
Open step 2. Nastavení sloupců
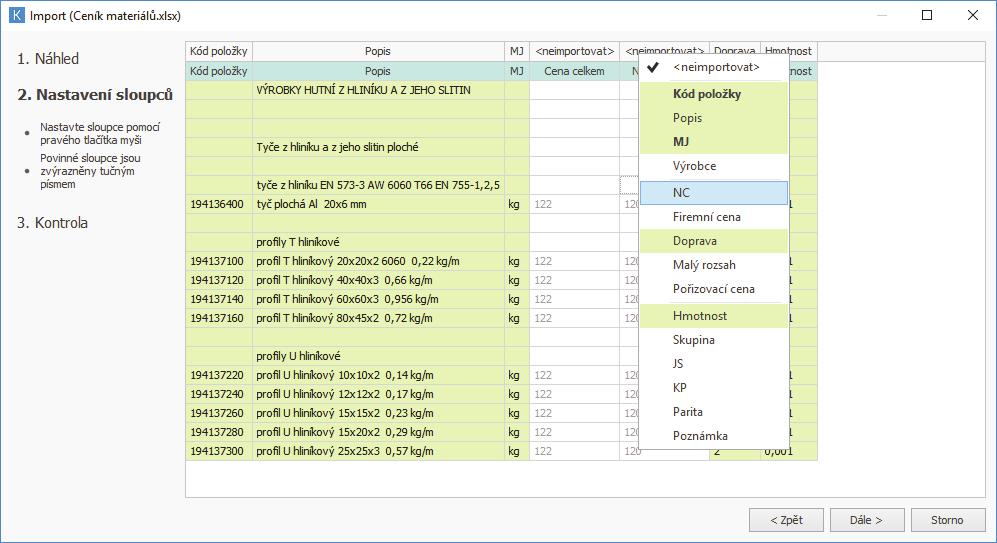95,95
